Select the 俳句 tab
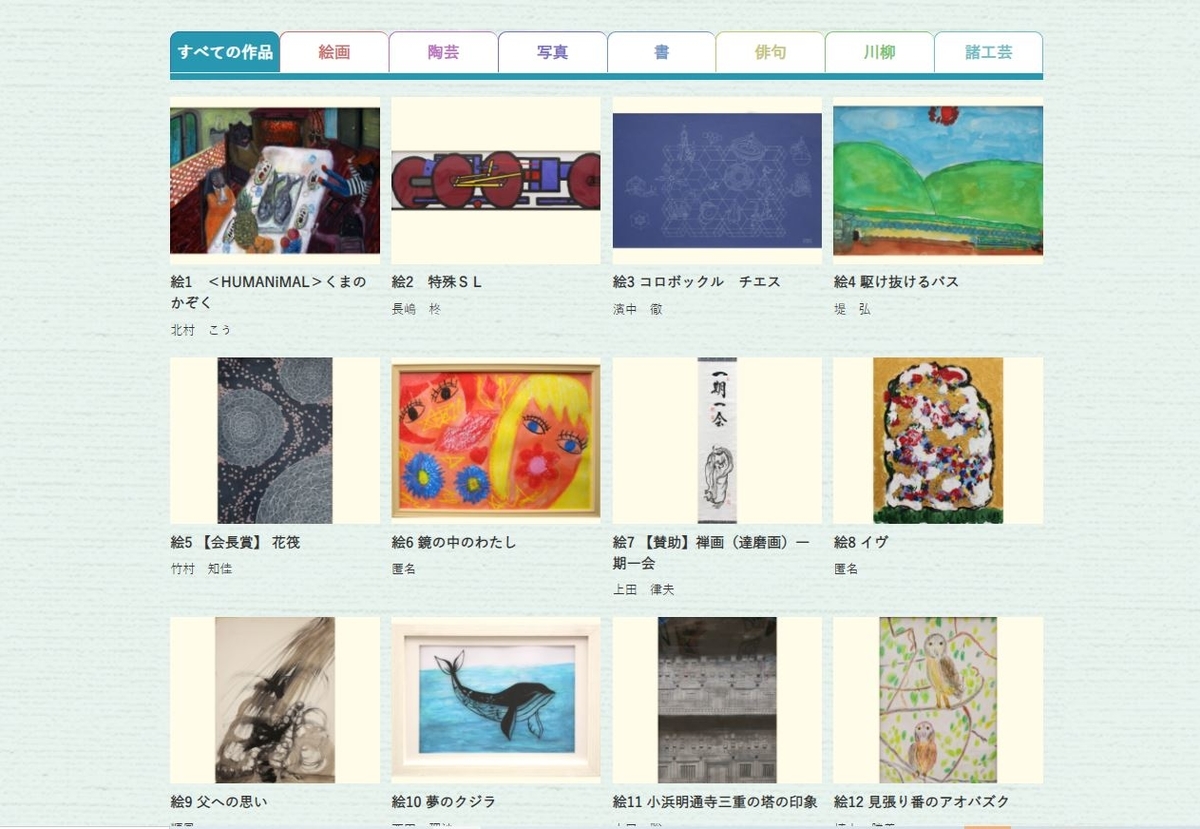Image resolution: width=1200 pixels, height=829 pixels. pyautogui.click(x=770, y=52)
